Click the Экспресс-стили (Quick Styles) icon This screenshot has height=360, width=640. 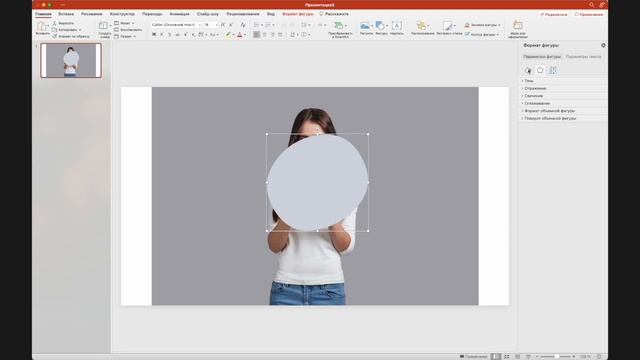point(448,26)
